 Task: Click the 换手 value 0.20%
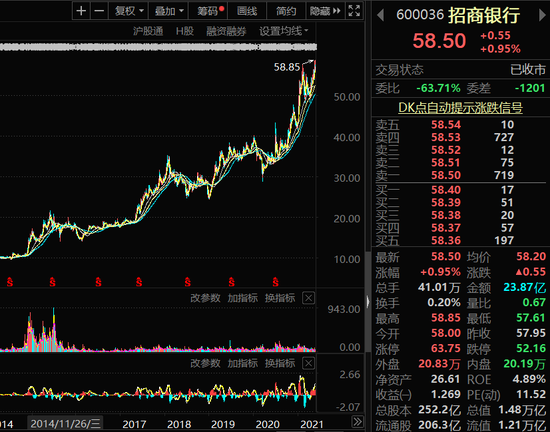[x=444, y=302]
